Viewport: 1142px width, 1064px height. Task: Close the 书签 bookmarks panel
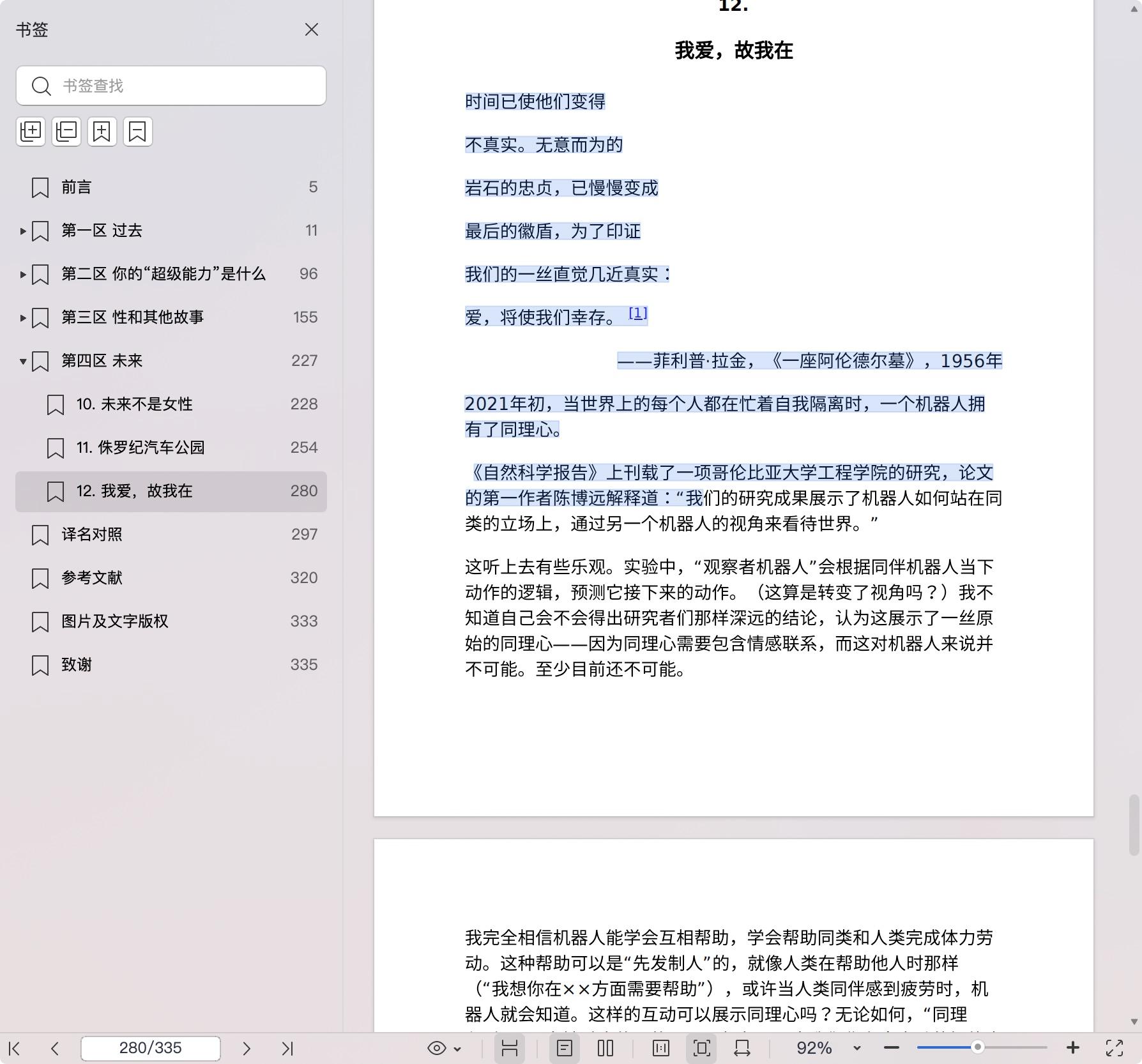pyautogui.click(x=311, y=30)
